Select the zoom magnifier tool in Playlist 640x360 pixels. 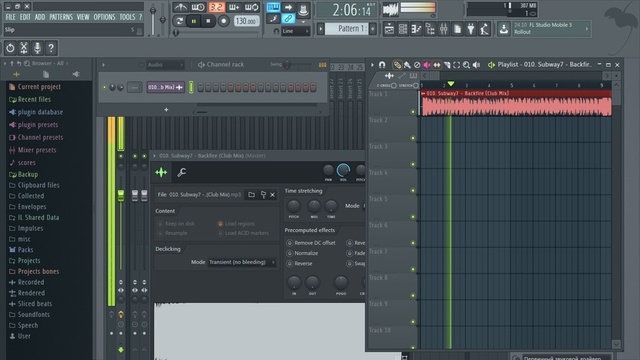466,64
